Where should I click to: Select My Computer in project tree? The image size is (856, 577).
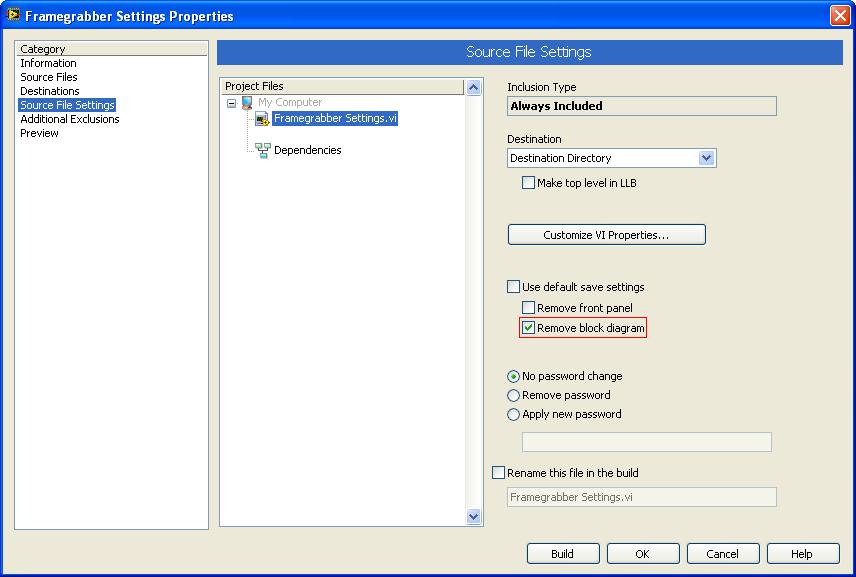click(x=290, y=102)
